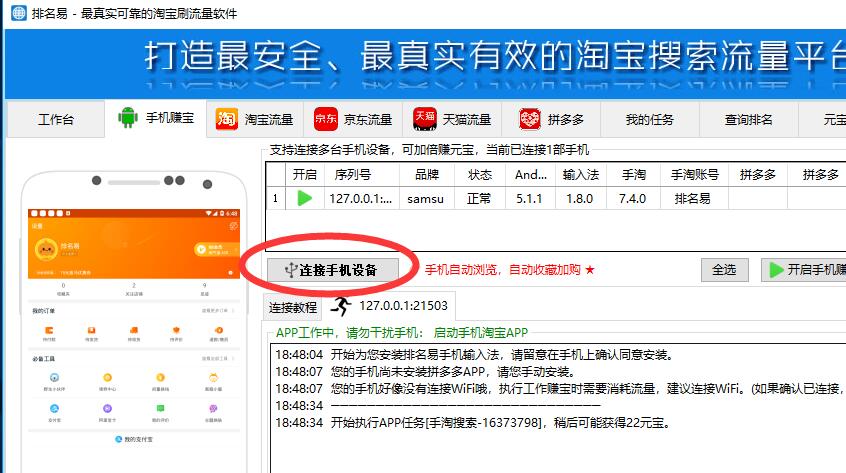Tap the 足迹 count in the phone preview

pyautogui.click(x=204, y=289)
